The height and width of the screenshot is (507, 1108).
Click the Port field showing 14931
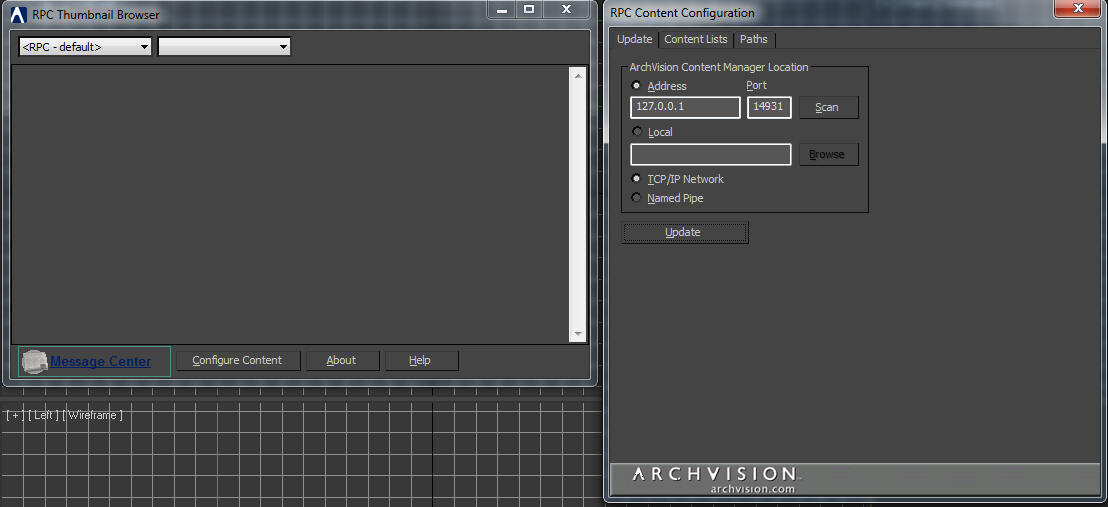769,107
